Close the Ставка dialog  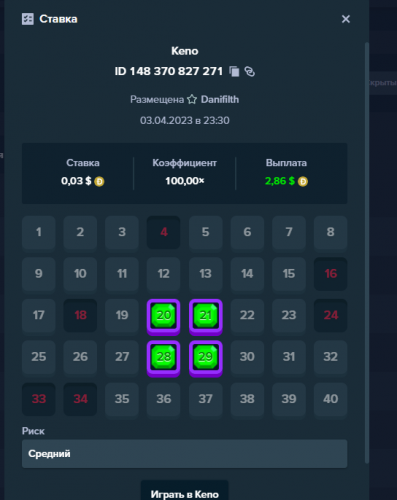coord(346,19)
